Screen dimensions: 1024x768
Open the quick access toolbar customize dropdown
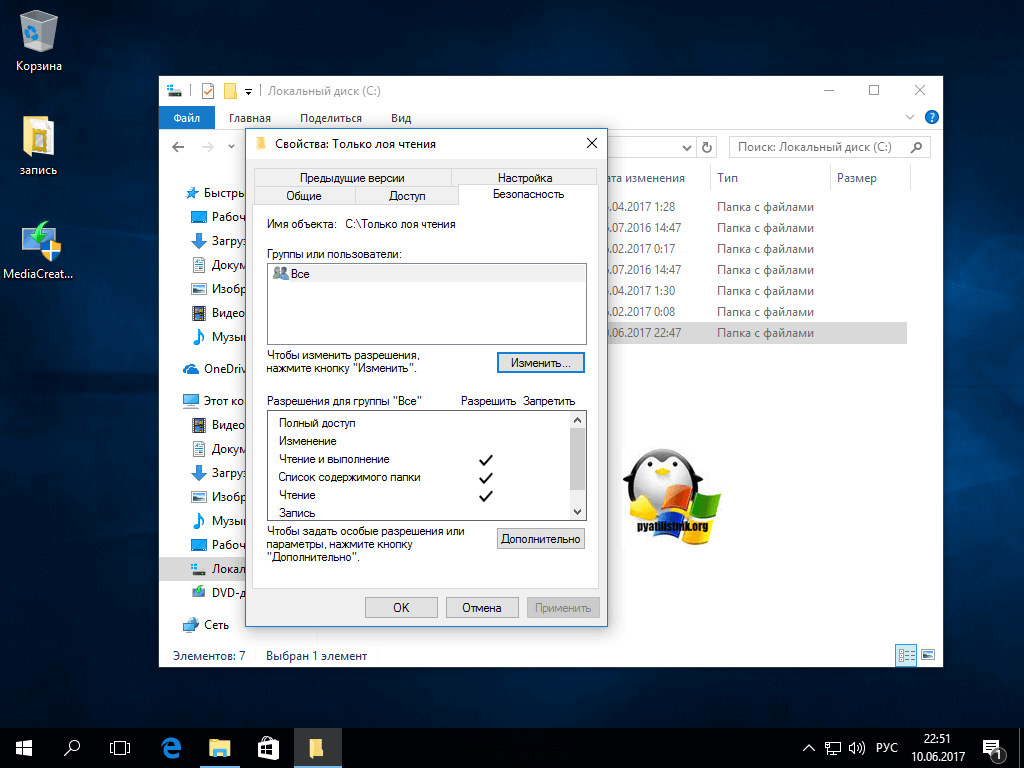coord(249,91)
